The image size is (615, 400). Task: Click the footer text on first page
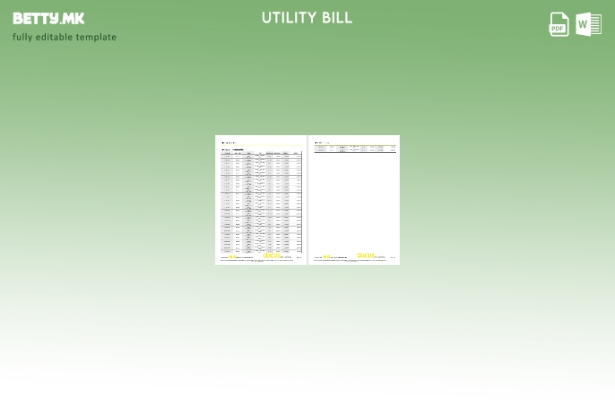[x=245, y=258]
